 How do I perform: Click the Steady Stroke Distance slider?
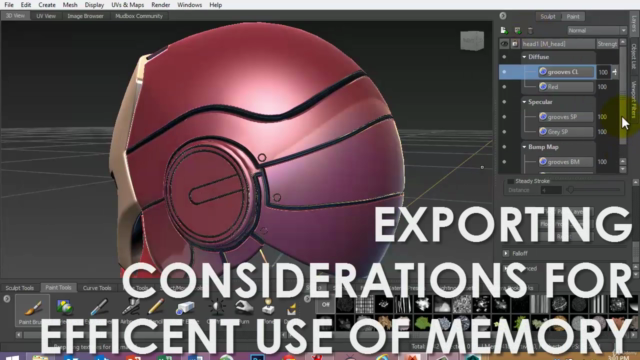click(x=594, y=190)
